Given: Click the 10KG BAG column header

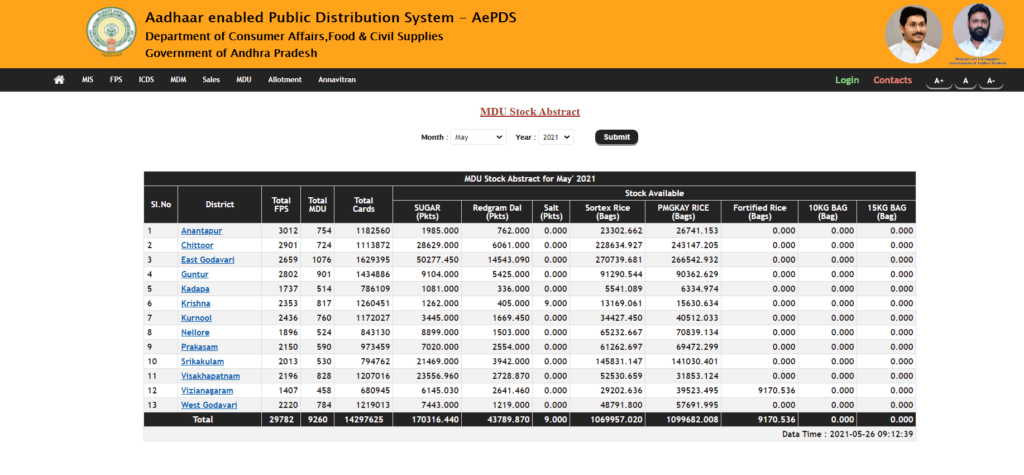Looking at the screenshot, I should 827,212.
